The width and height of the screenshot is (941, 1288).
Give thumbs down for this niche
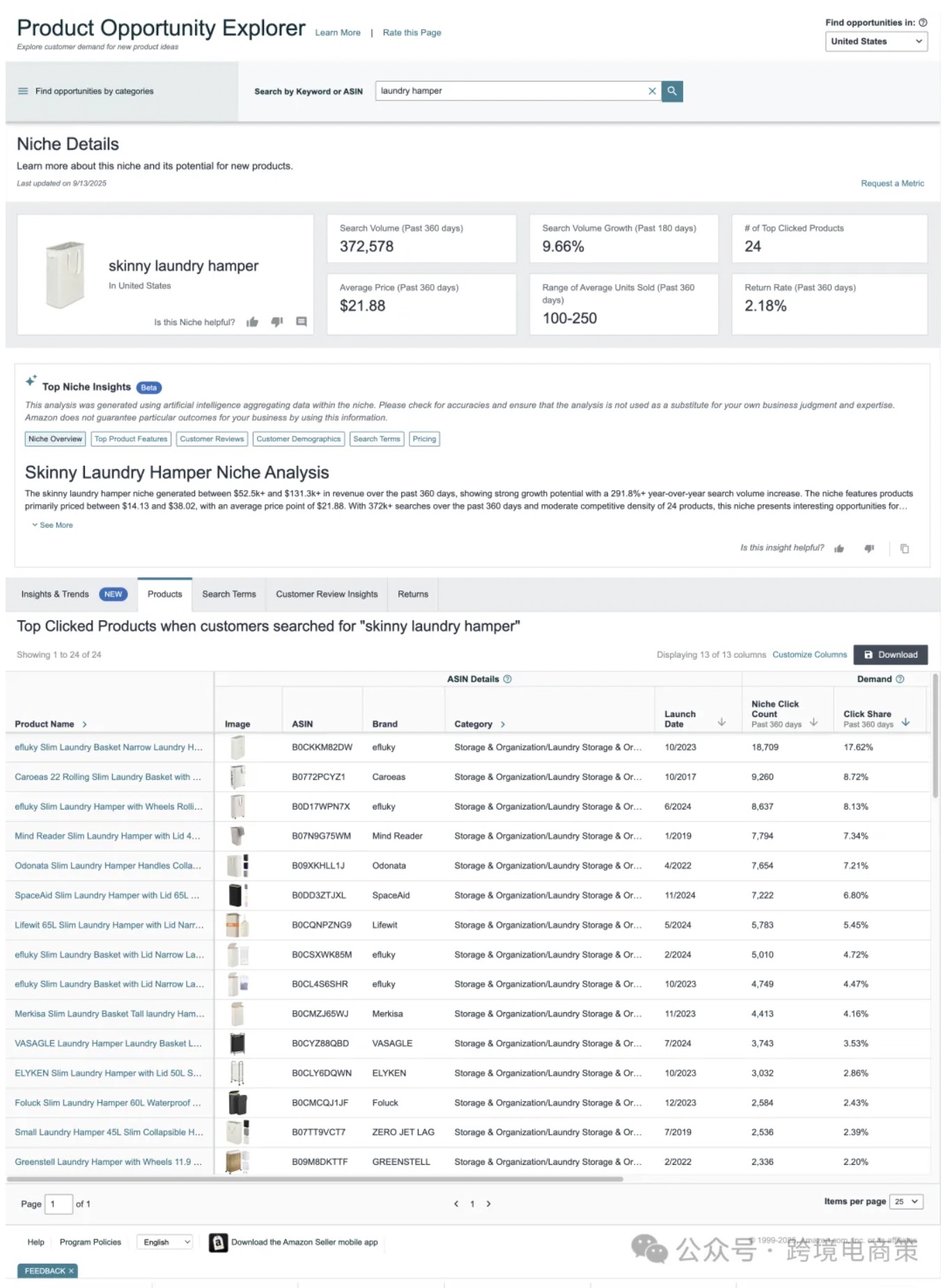point(277,322)
